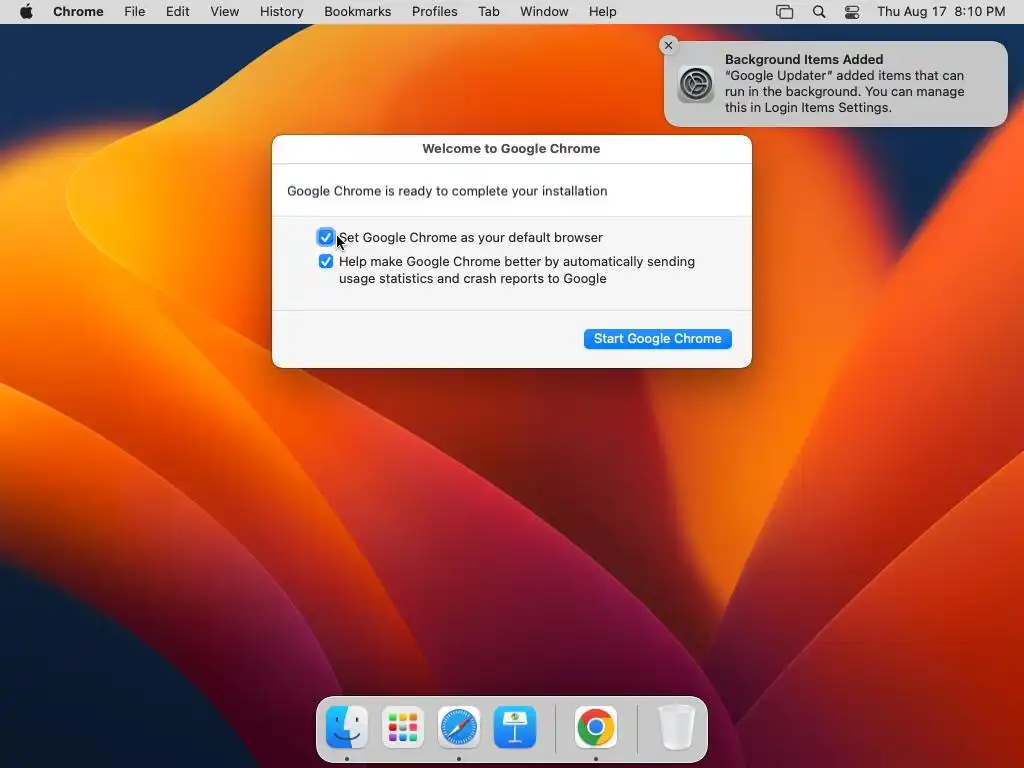1024x768 pixels.
Task: Open Spotlight search in menu bar
Action: pos(819,12)
